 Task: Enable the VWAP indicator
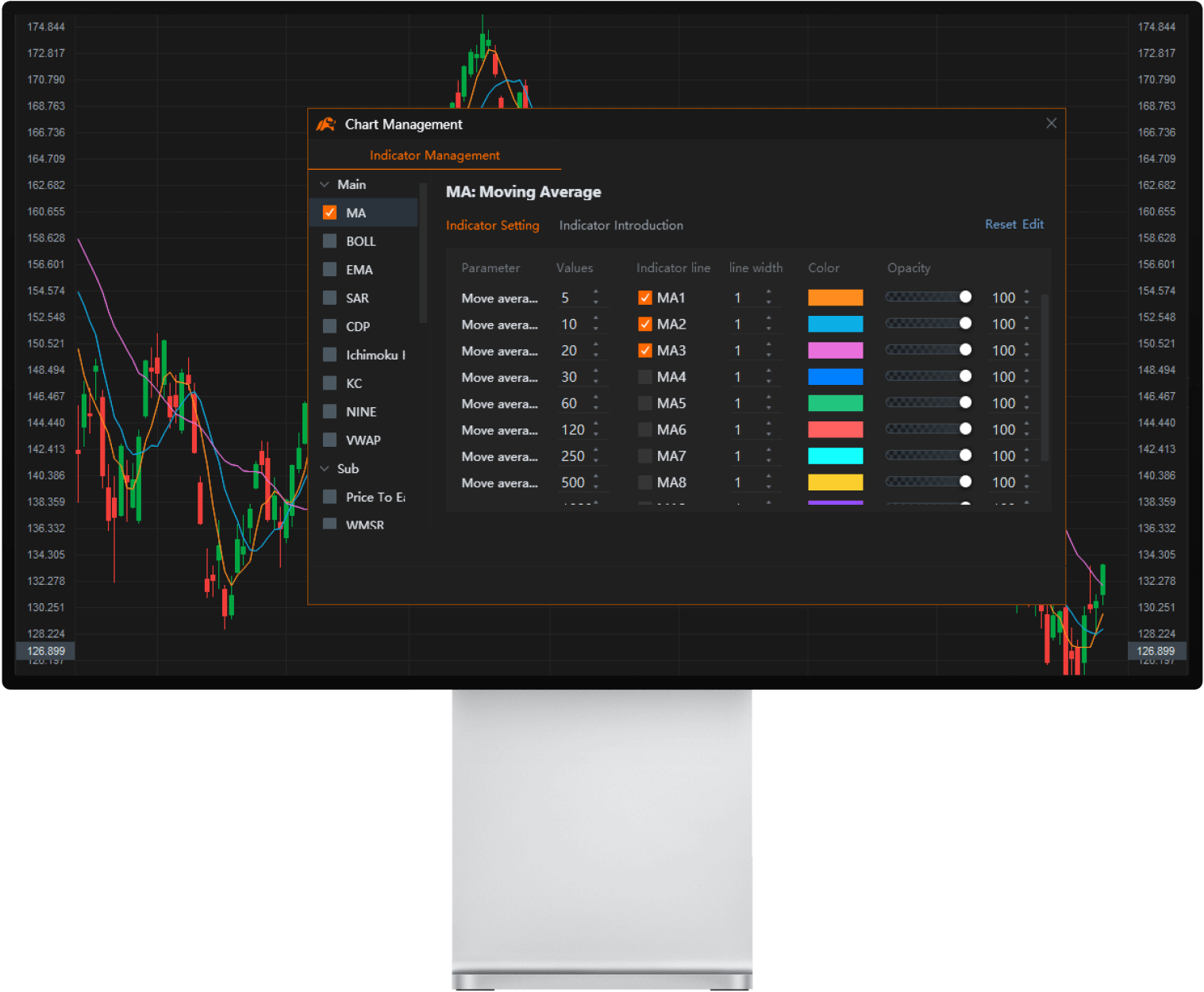[x=329, y=440]
